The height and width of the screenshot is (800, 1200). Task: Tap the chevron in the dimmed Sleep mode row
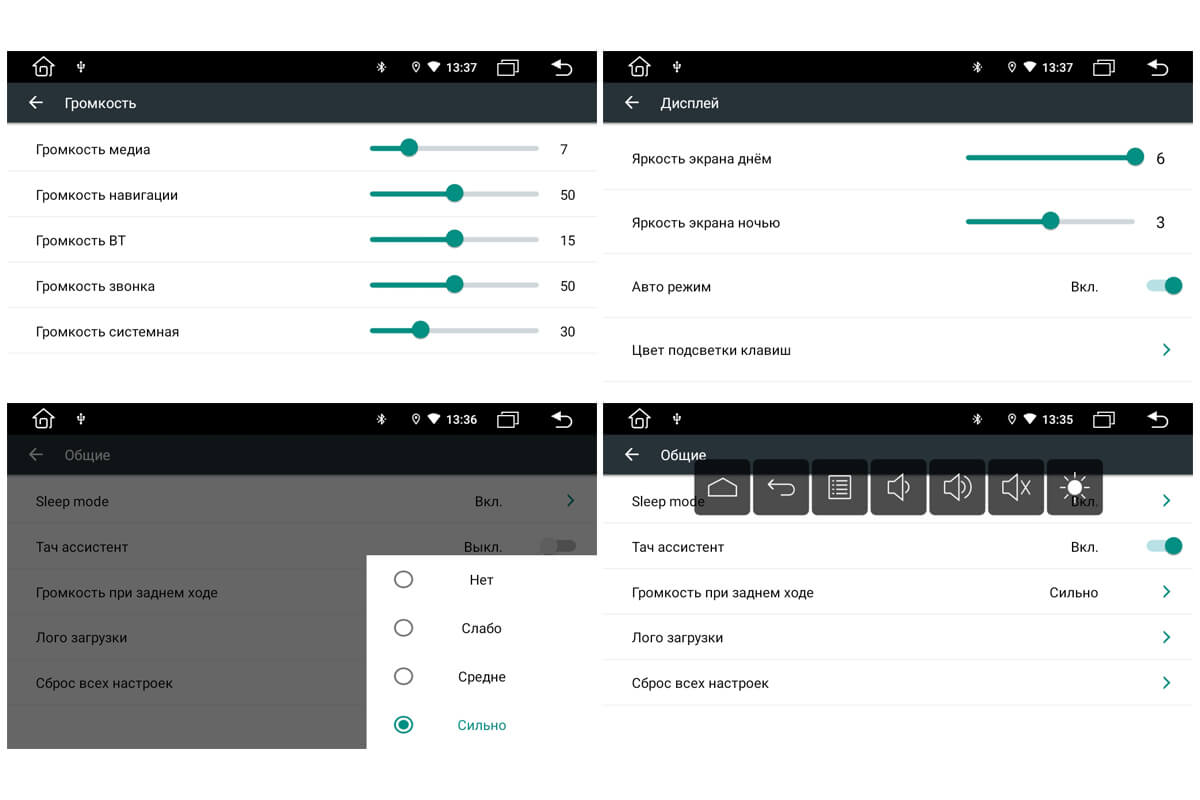570,501
